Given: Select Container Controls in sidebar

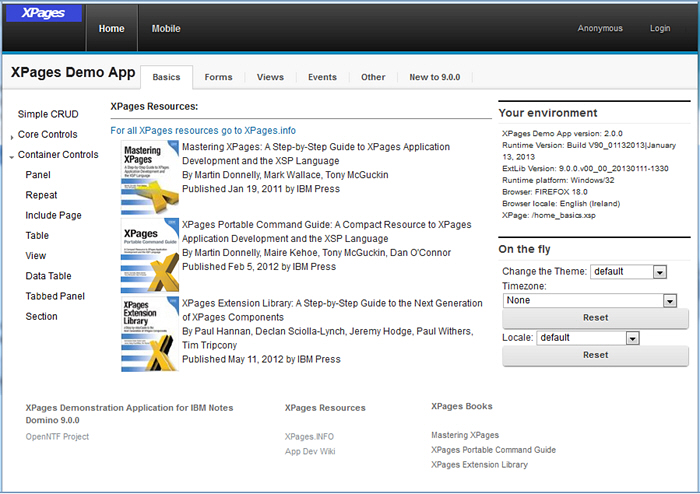Looking at the screenshot, I should tap(58, 154).
